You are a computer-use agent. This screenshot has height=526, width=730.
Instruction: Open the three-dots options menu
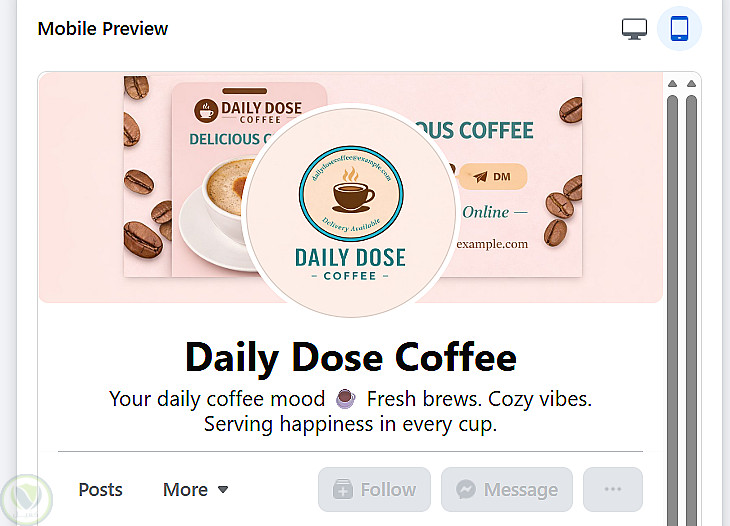tap(613, 490)
